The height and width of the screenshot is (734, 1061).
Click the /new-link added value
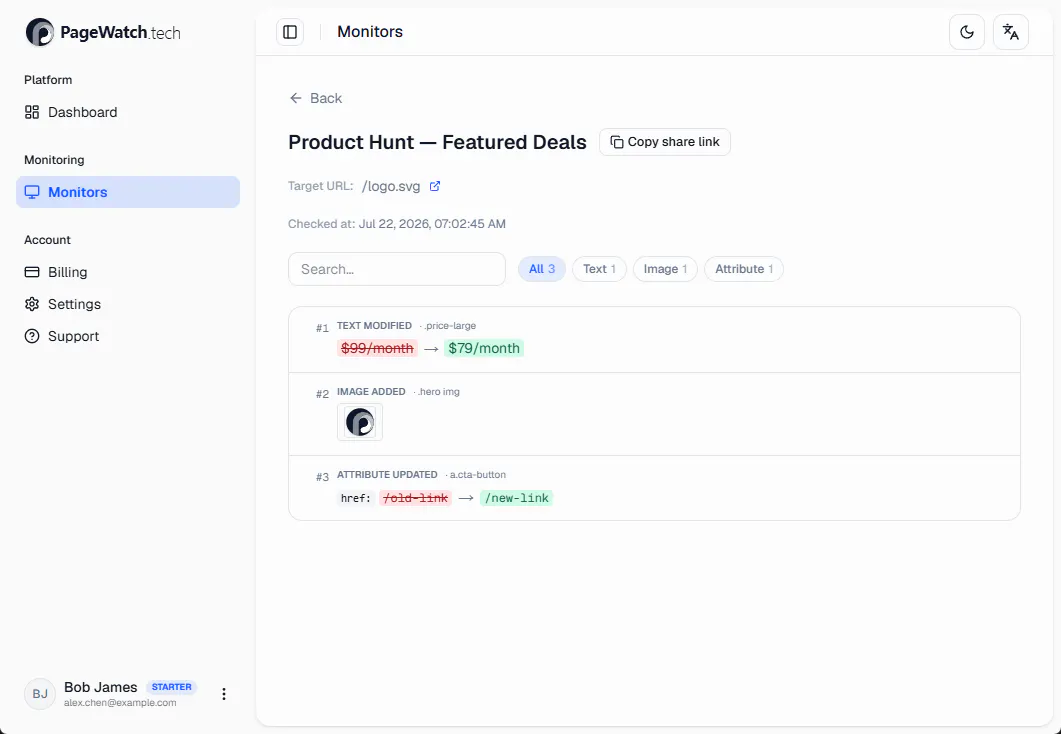coord(516,499)
